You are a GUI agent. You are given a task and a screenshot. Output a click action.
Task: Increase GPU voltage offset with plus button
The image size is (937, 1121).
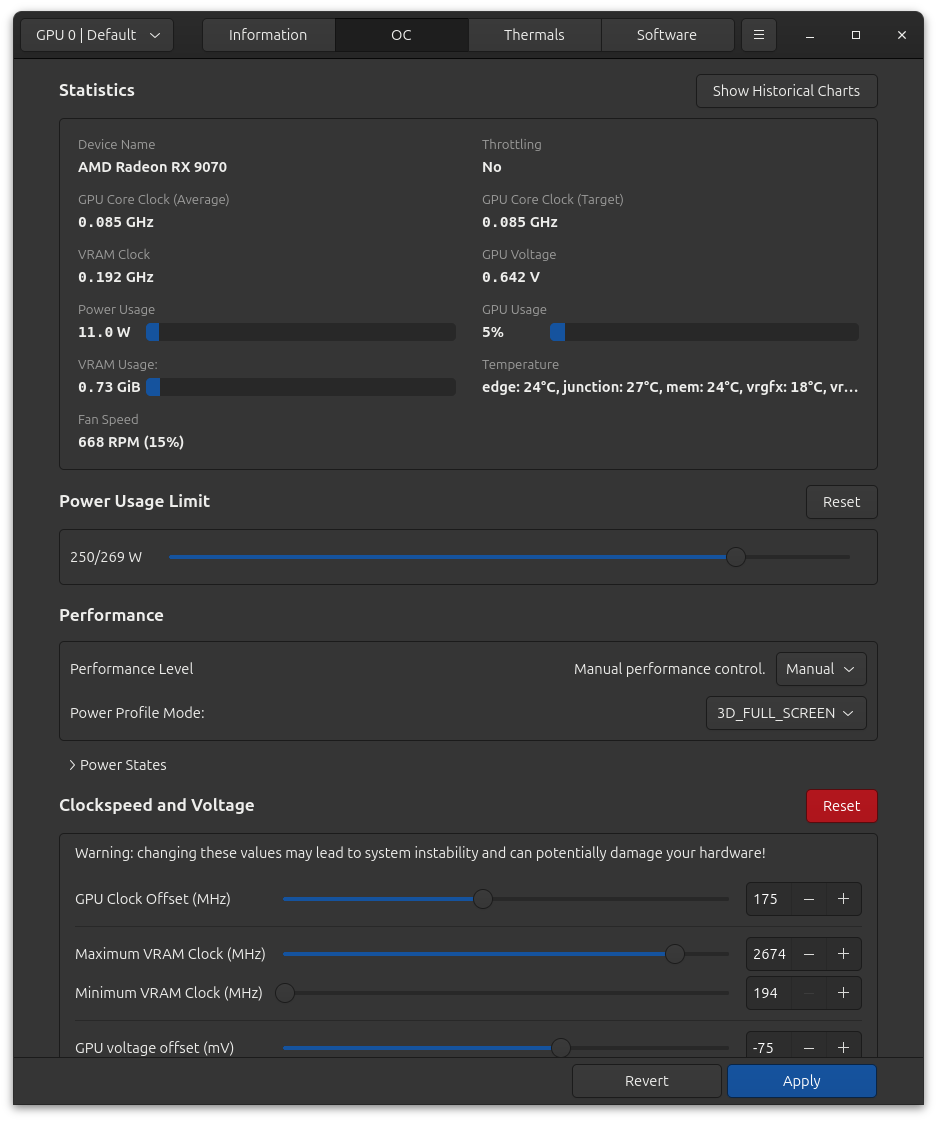[x=843, y=1047]
